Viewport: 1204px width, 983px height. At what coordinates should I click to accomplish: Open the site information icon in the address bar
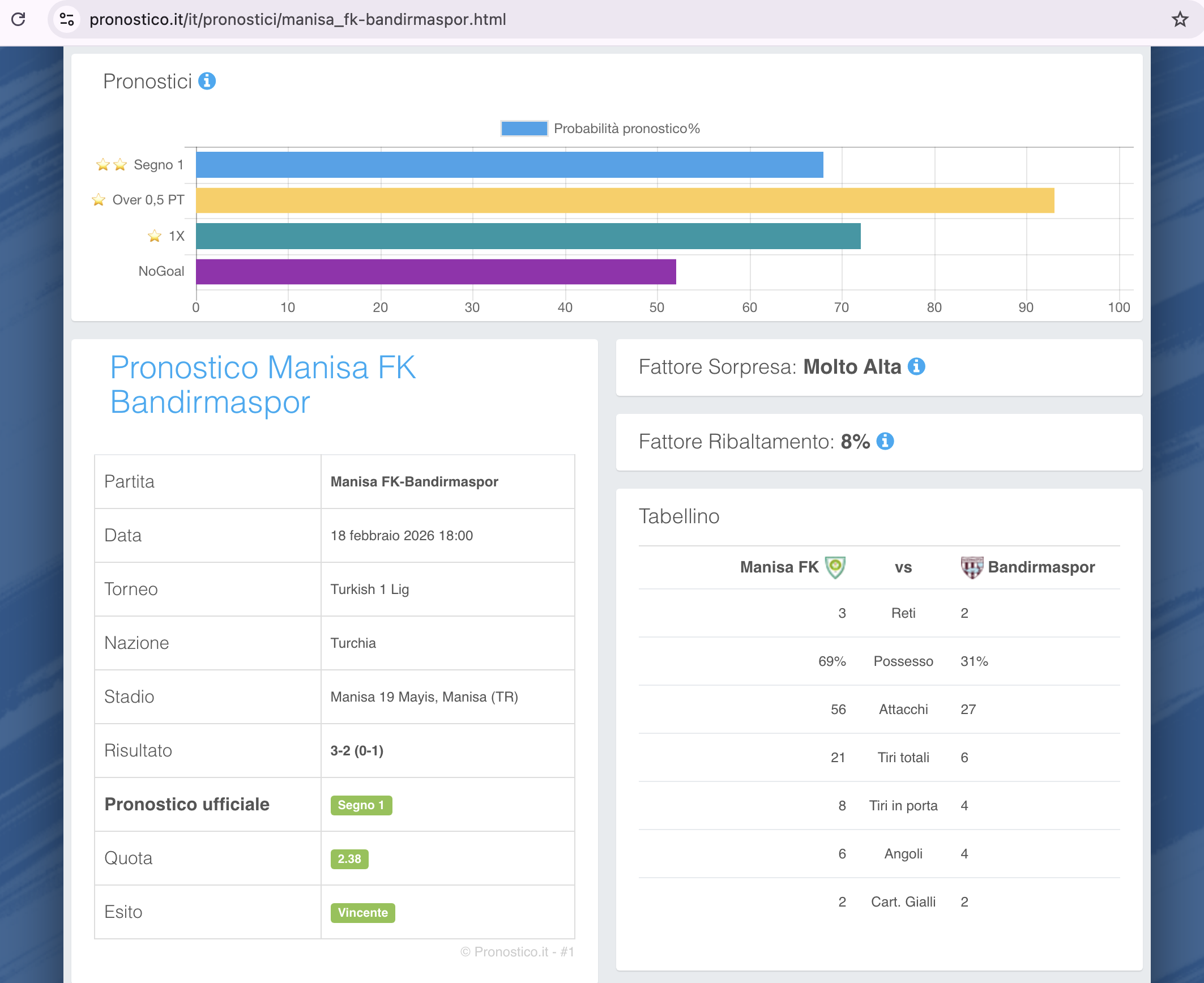[x=67, y=19]
